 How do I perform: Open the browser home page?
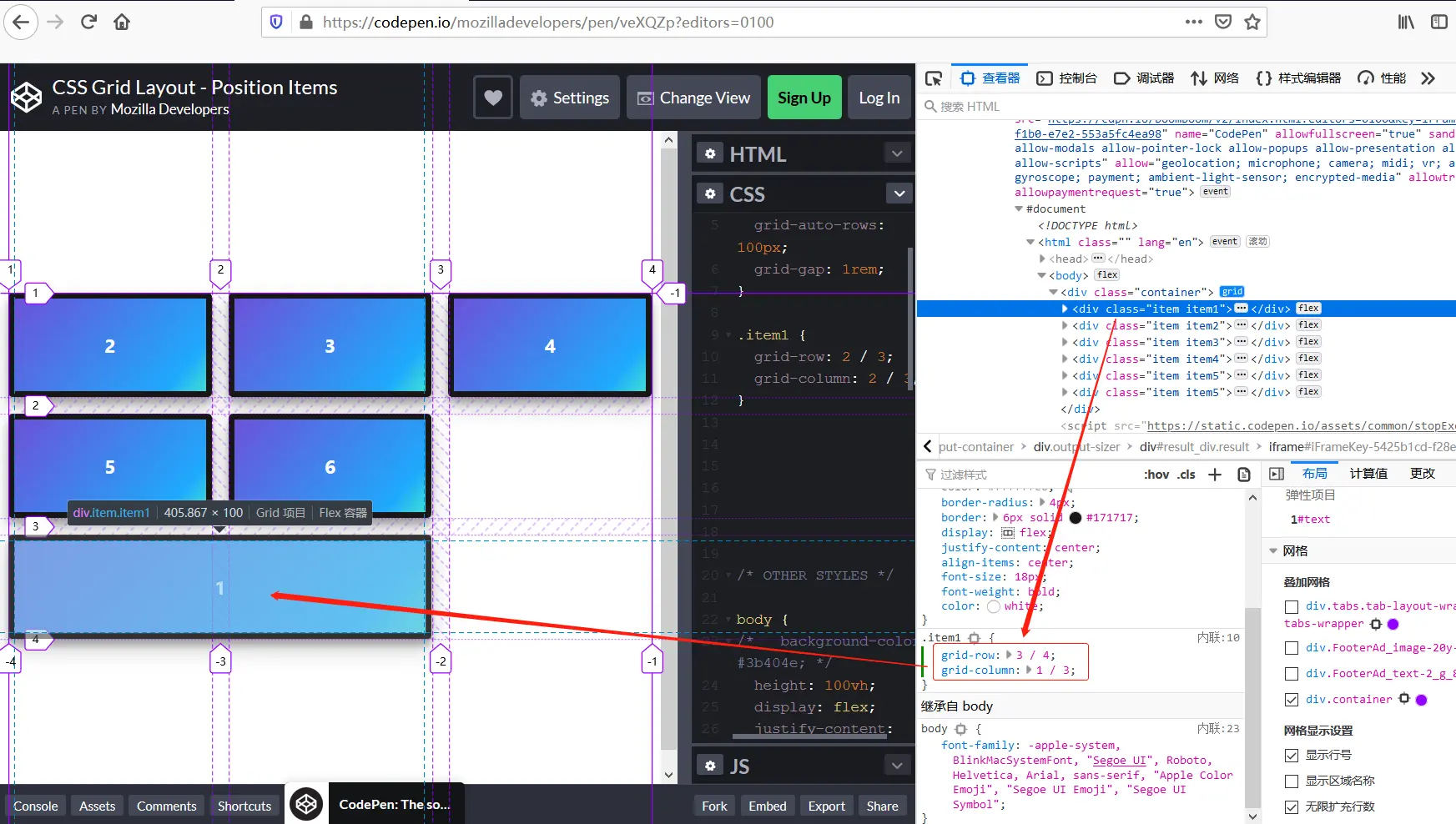click(122, 23)
